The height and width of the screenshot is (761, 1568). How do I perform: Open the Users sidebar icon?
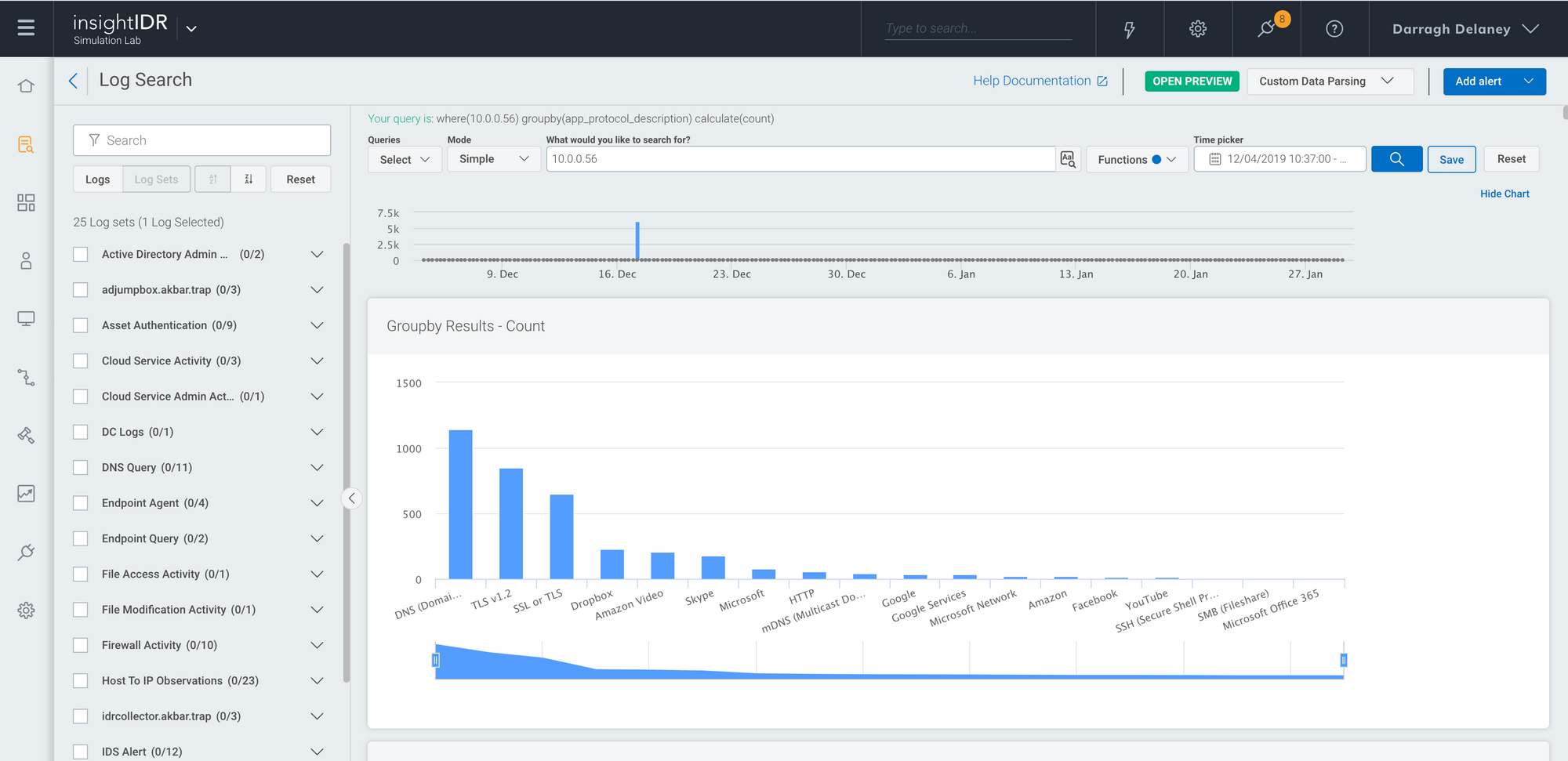(26, 261)
